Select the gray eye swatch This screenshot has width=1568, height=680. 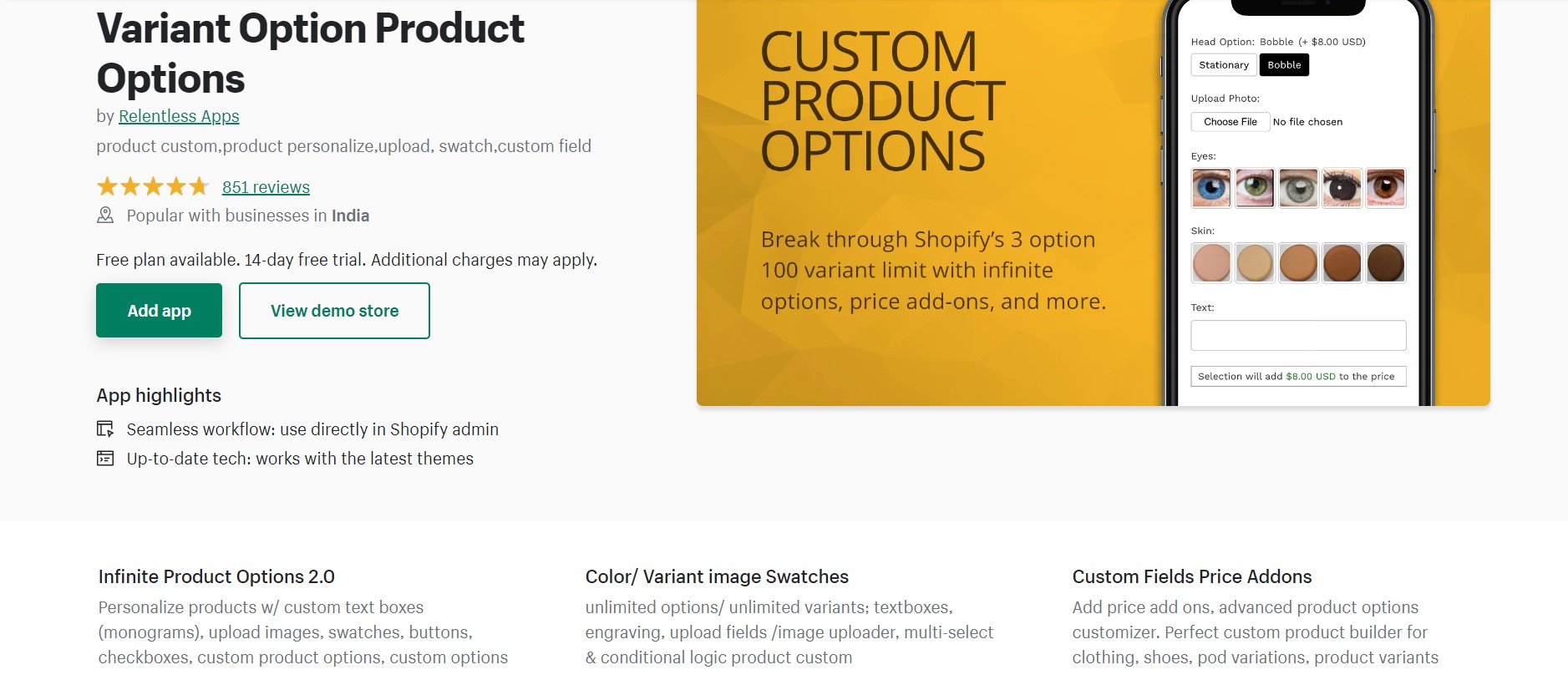click(x=1298, y=188)
